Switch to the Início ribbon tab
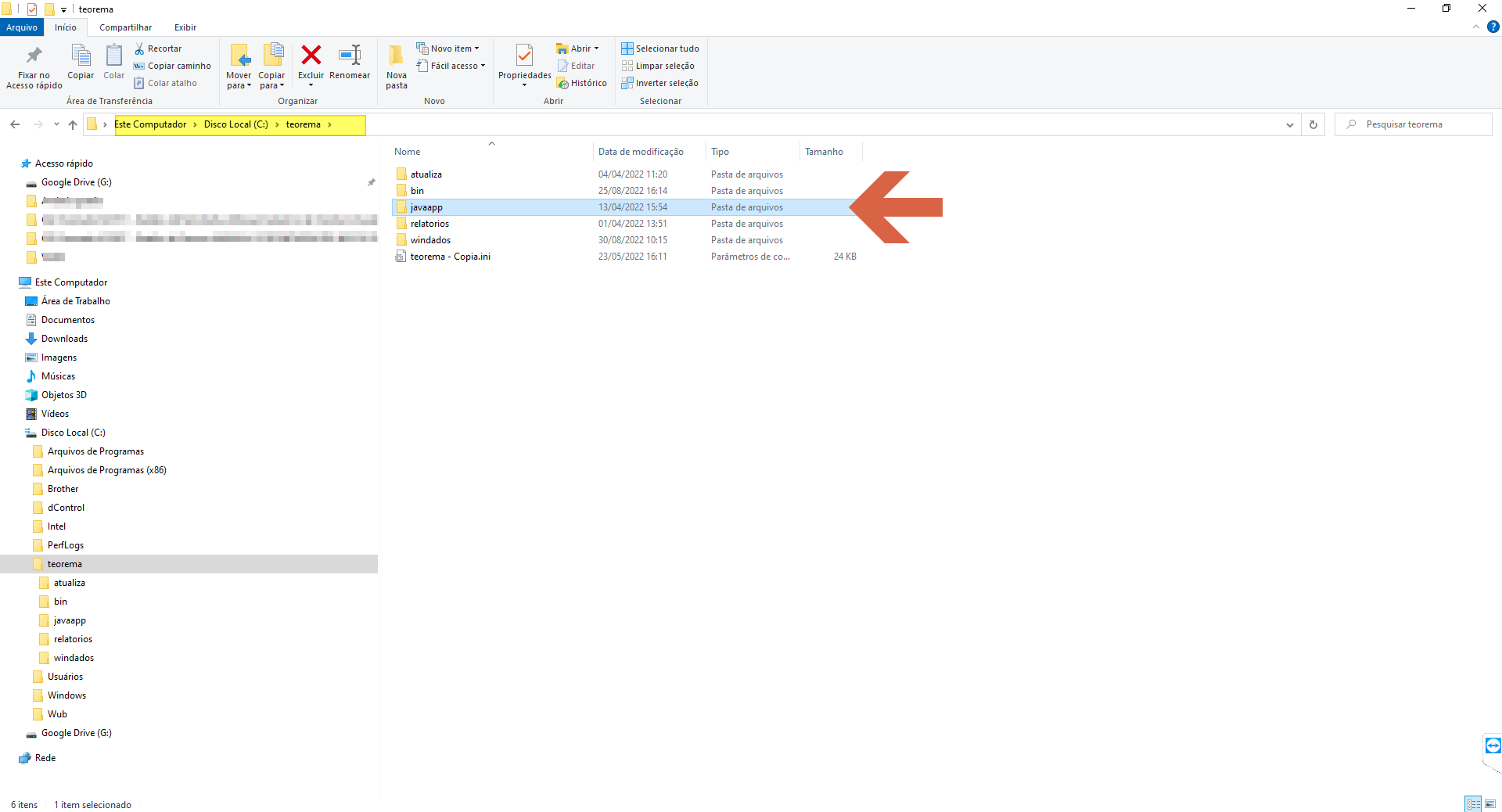The height and width of the screenshot is (812, 1502). click(x=66, y=27)
